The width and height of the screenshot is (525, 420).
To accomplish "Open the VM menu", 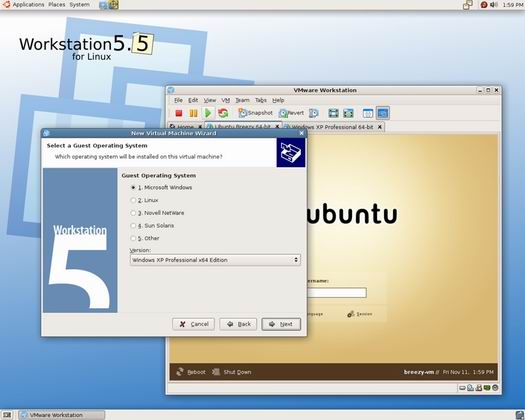I will tap(226, 100).
